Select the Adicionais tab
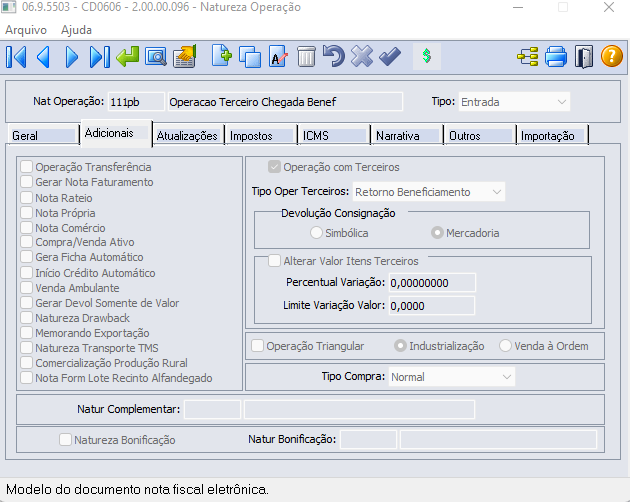630x502 pixels. (x=117, y=133)
